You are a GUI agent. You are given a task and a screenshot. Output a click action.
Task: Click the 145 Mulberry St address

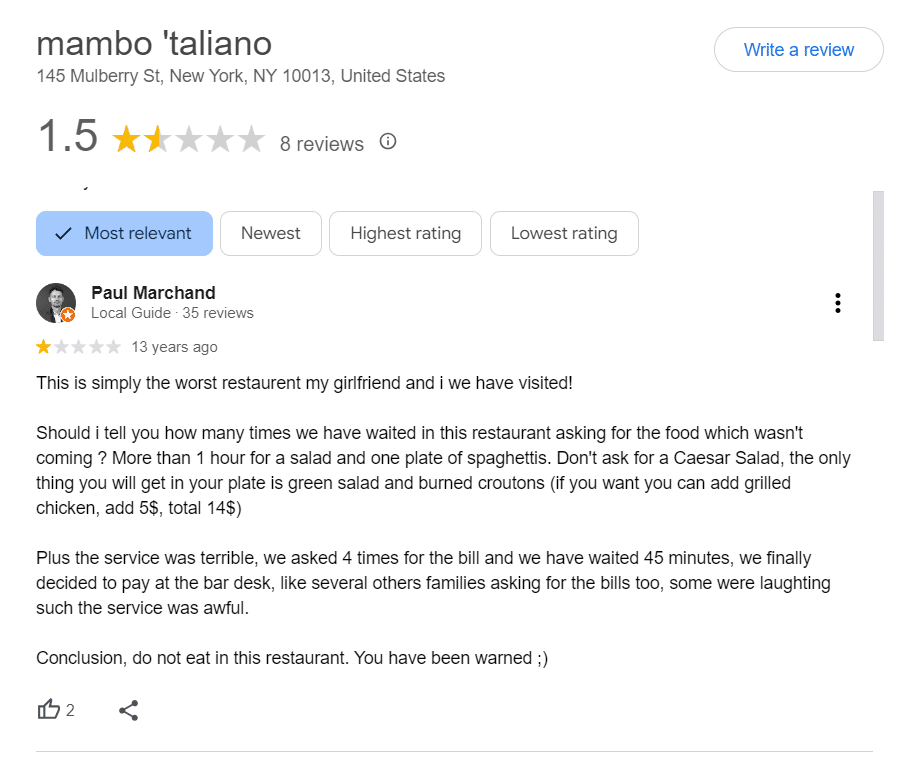pos(240,76)
